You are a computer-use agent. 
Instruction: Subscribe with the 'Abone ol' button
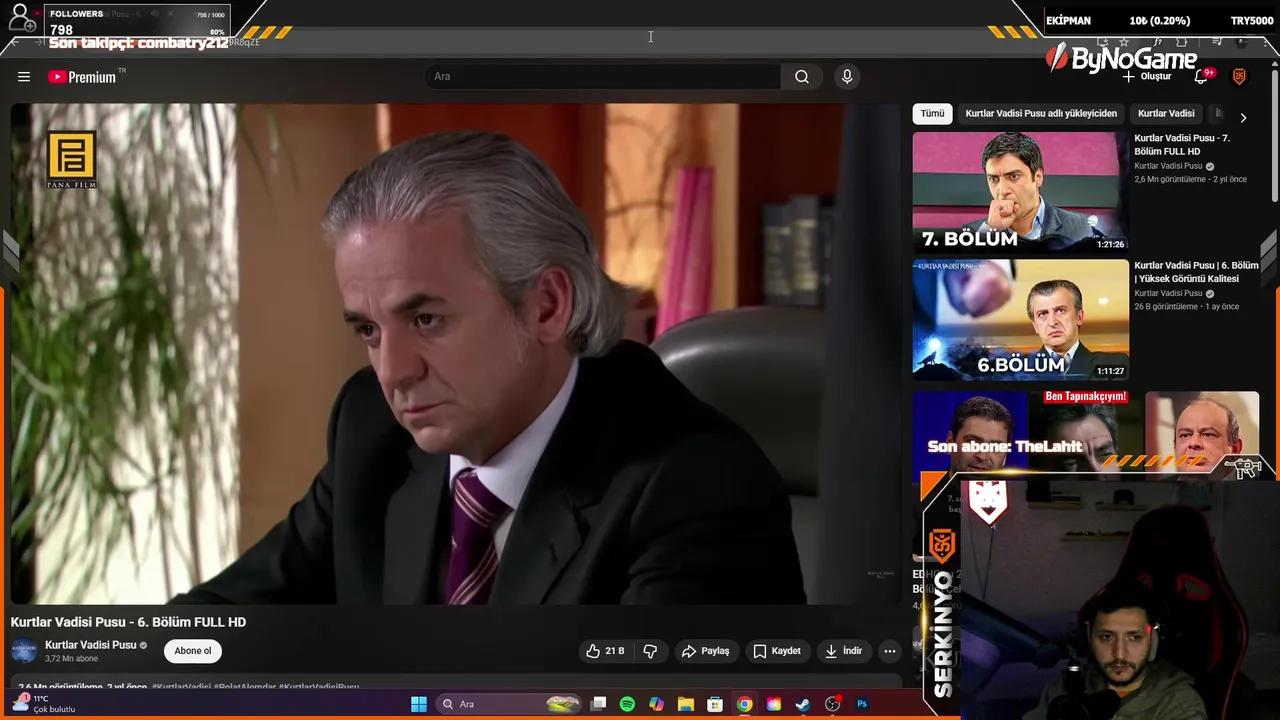click(x=193, y=651)
